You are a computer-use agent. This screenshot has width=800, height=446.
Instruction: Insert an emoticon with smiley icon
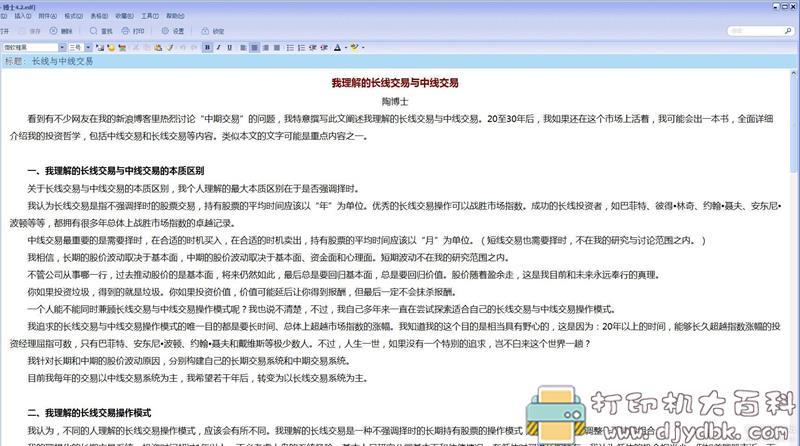(111, 47)
